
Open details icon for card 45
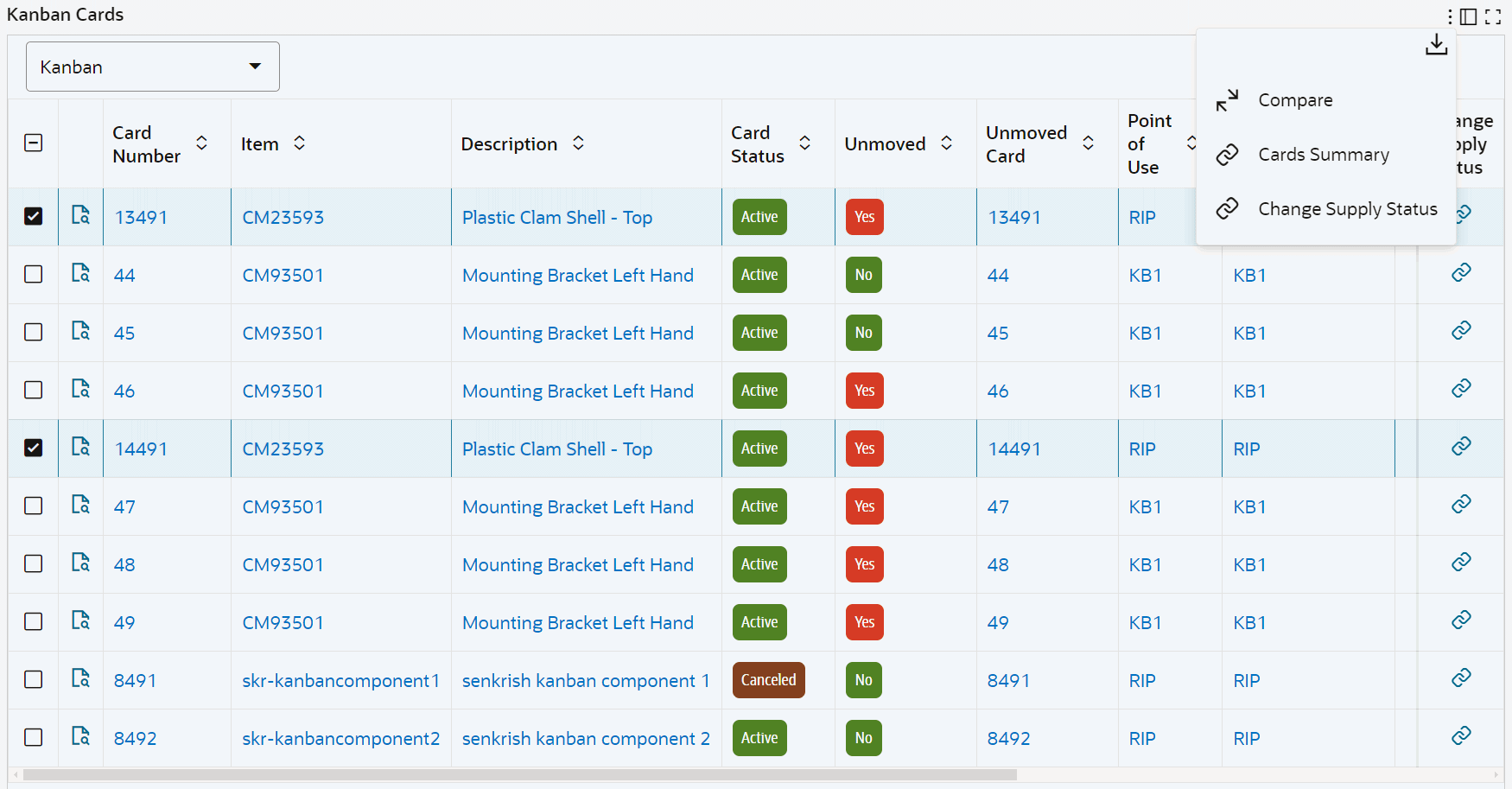pos(80,331)
